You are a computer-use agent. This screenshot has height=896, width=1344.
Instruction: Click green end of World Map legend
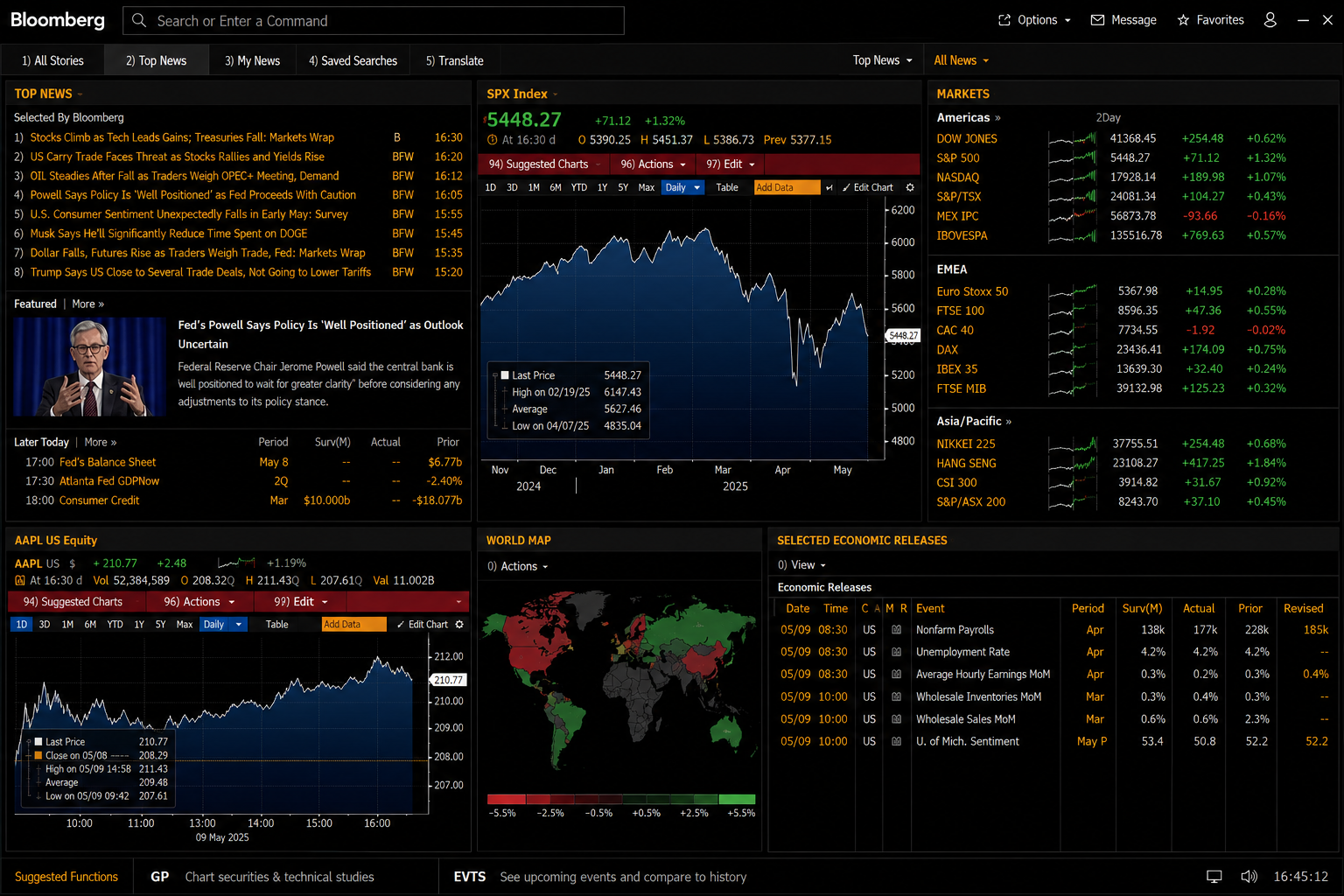point(737,799)
